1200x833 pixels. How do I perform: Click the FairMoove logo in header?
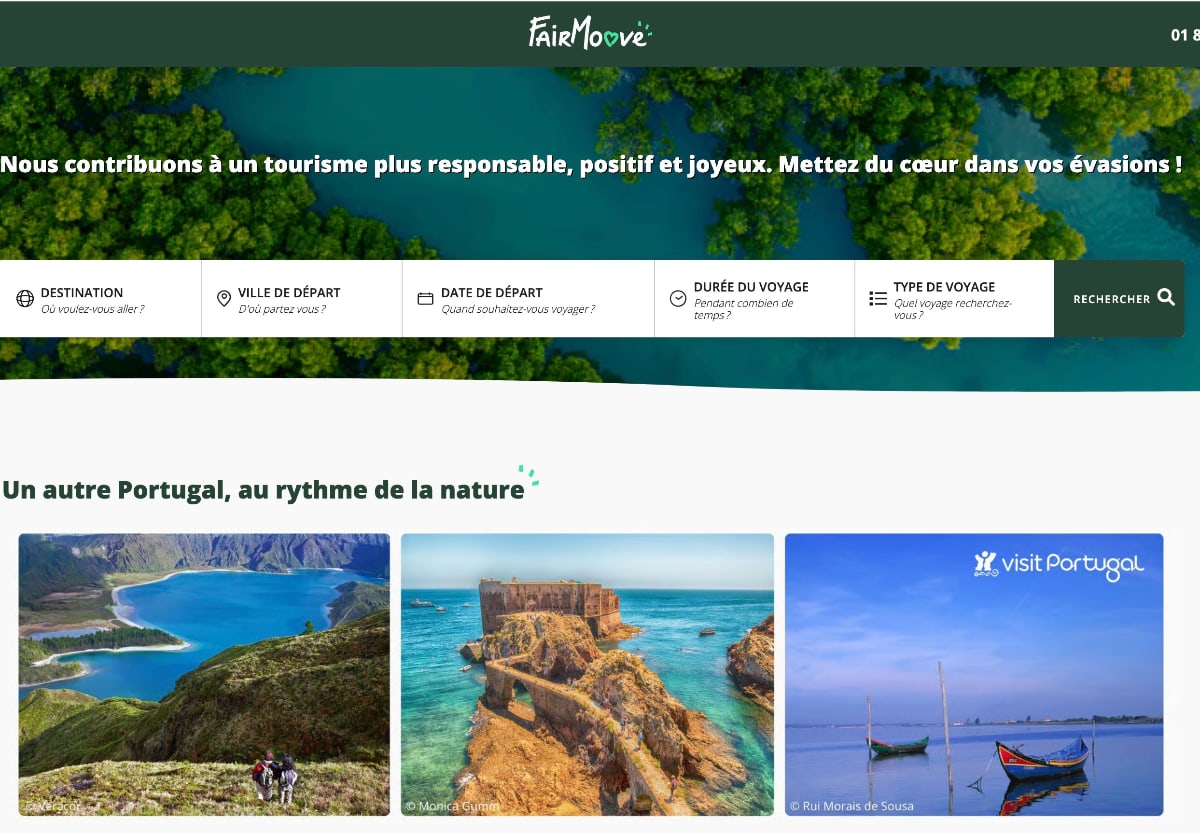click(590, 34)
